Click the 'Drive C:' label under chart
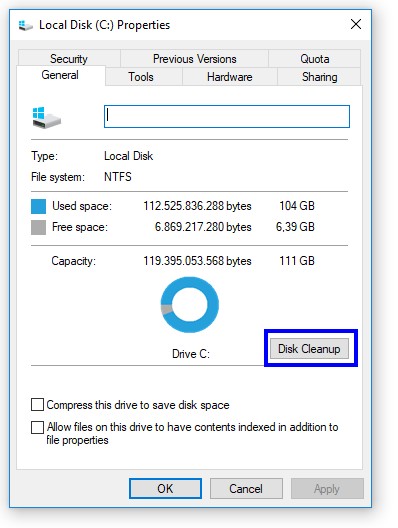Viewport: 398px width, 528px height. pyautogui.click(x=191, y=354)
